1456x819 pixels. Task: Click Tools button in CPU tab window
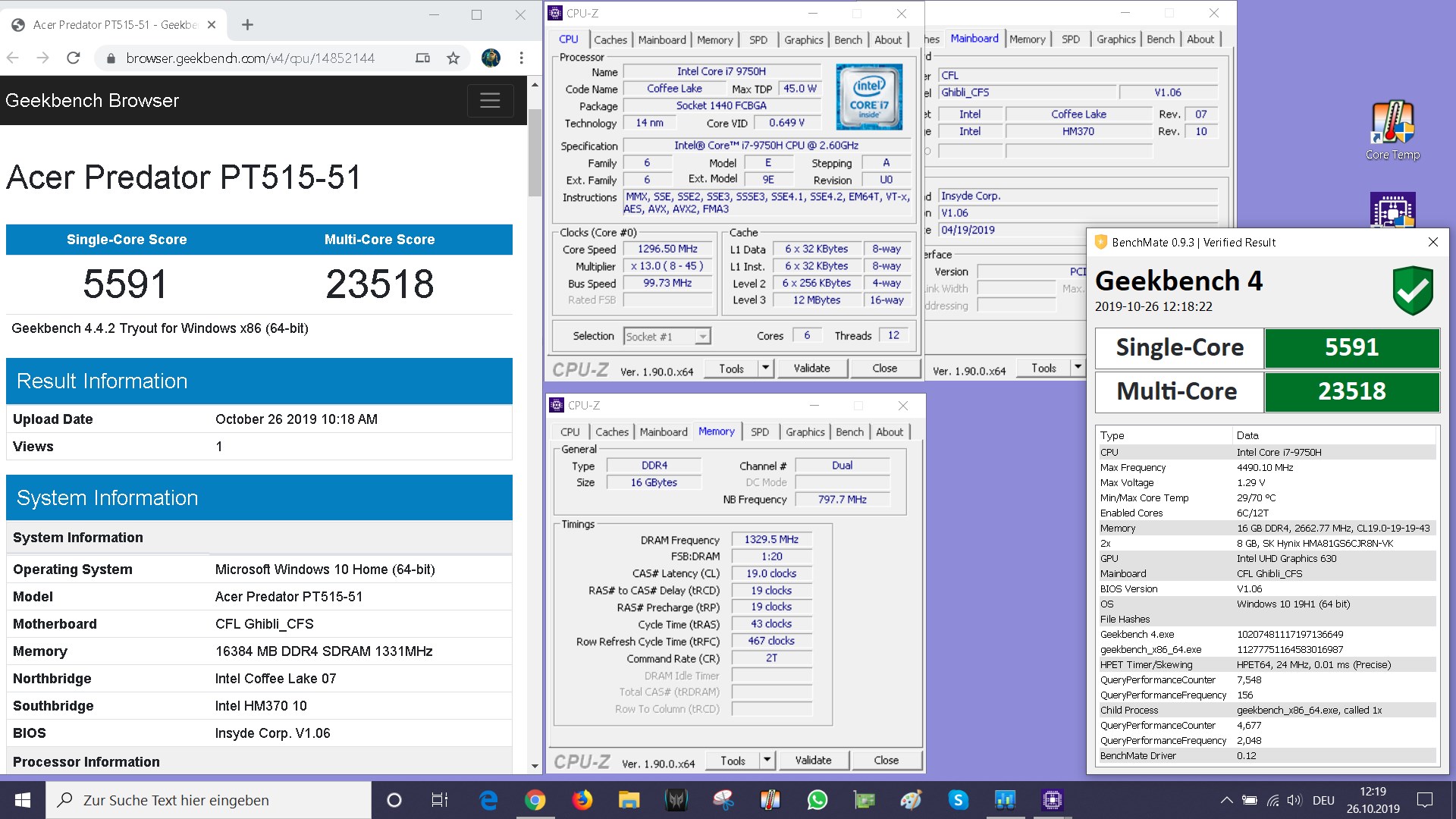pyautogui.click(x=731, y=369)
